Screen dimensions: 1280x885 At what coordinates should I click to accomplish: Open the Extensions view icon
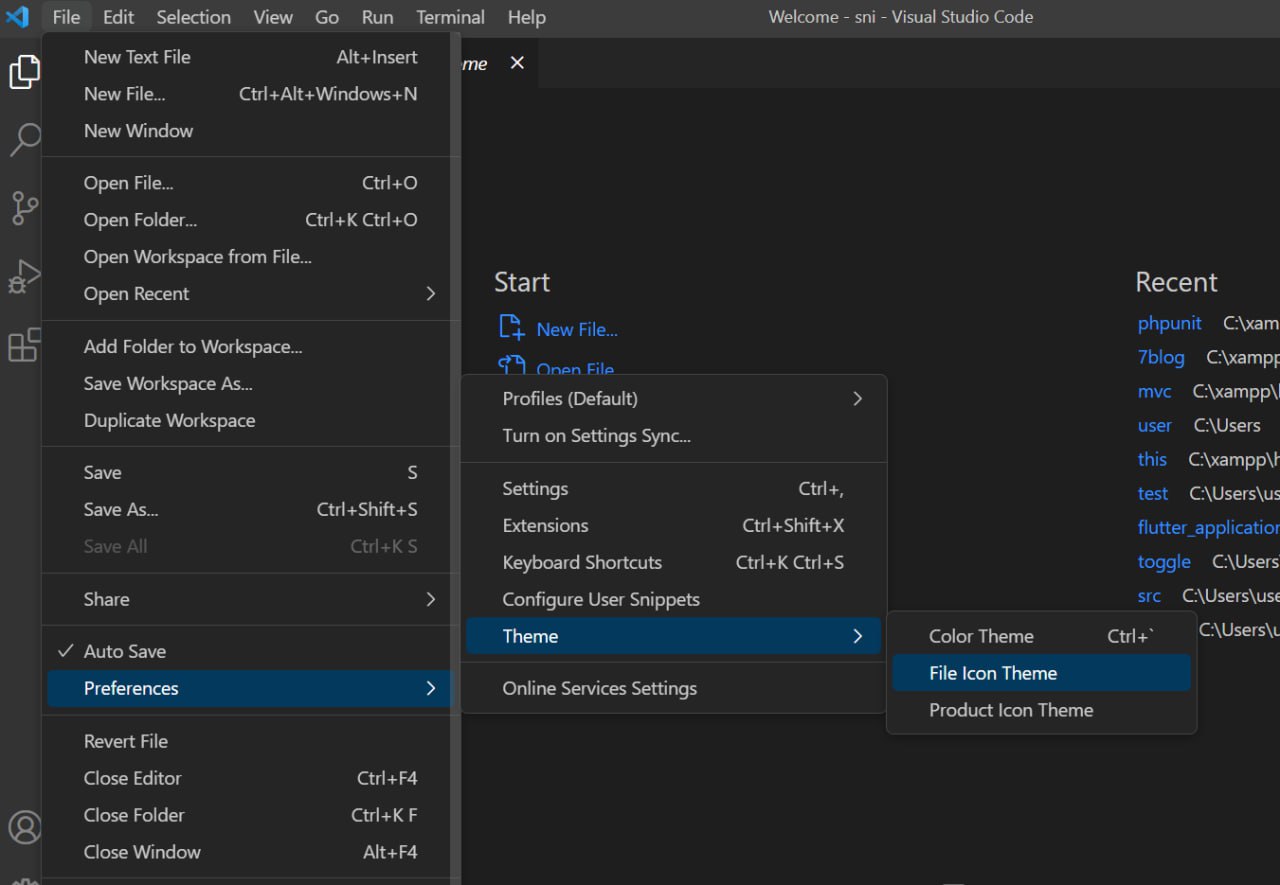pyautogui.click(x=24, y=345)
